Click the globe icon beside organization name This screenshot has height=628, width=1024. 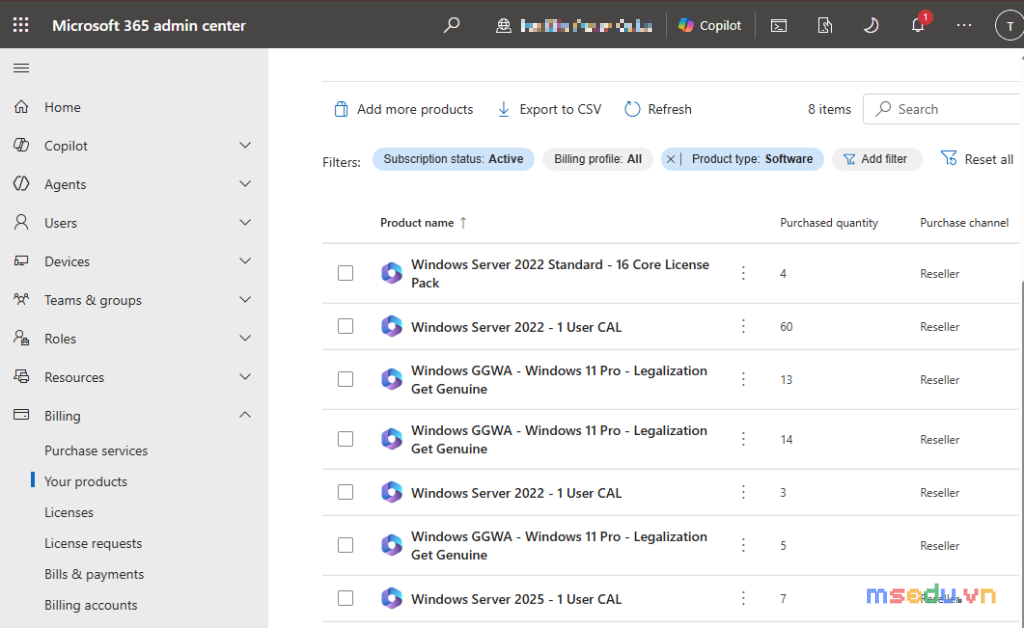(x=503, y=25)
